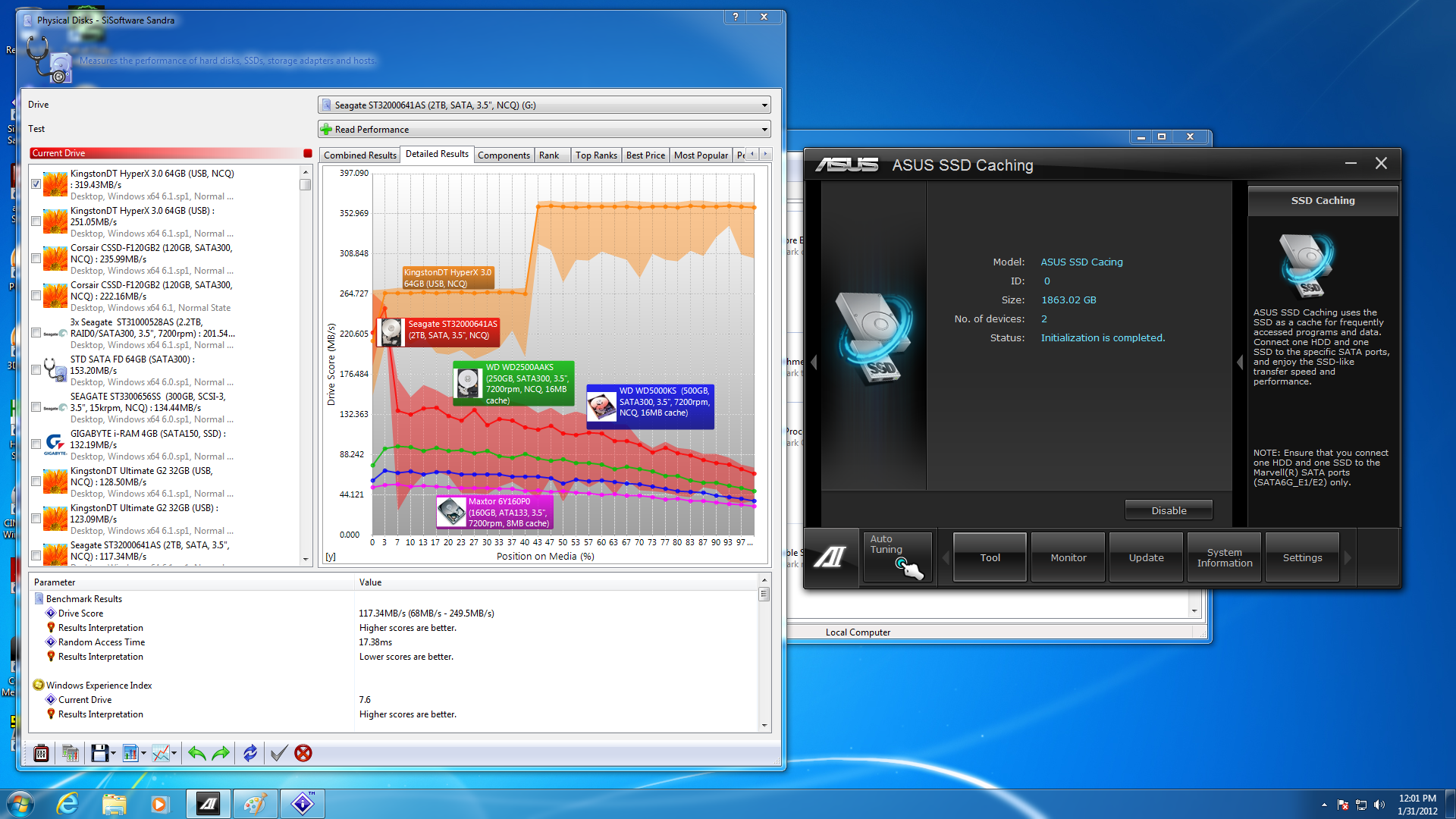This screenshot has width=1456, height=819.
Task: Open Sandra options icon in bottom toolbar
Action: [x=41, y=753]
